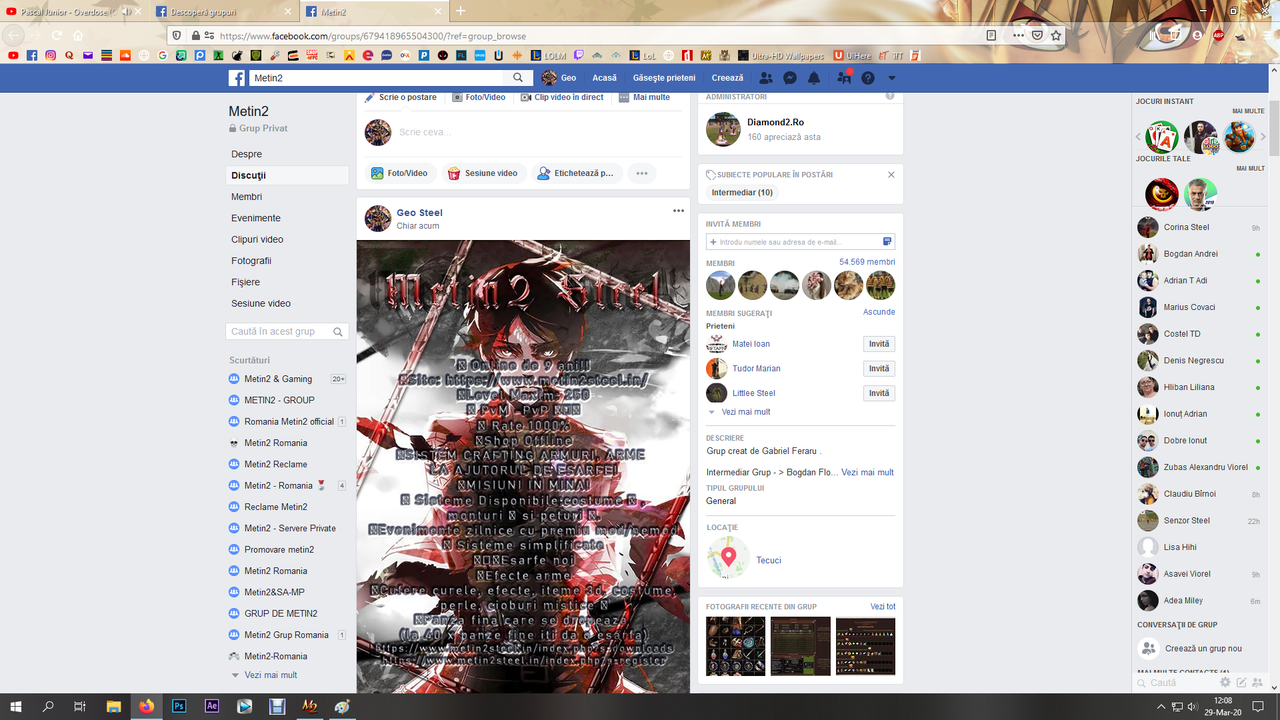
Task: Open Romania Metin2 official shortcut
Action: [289, 422]
